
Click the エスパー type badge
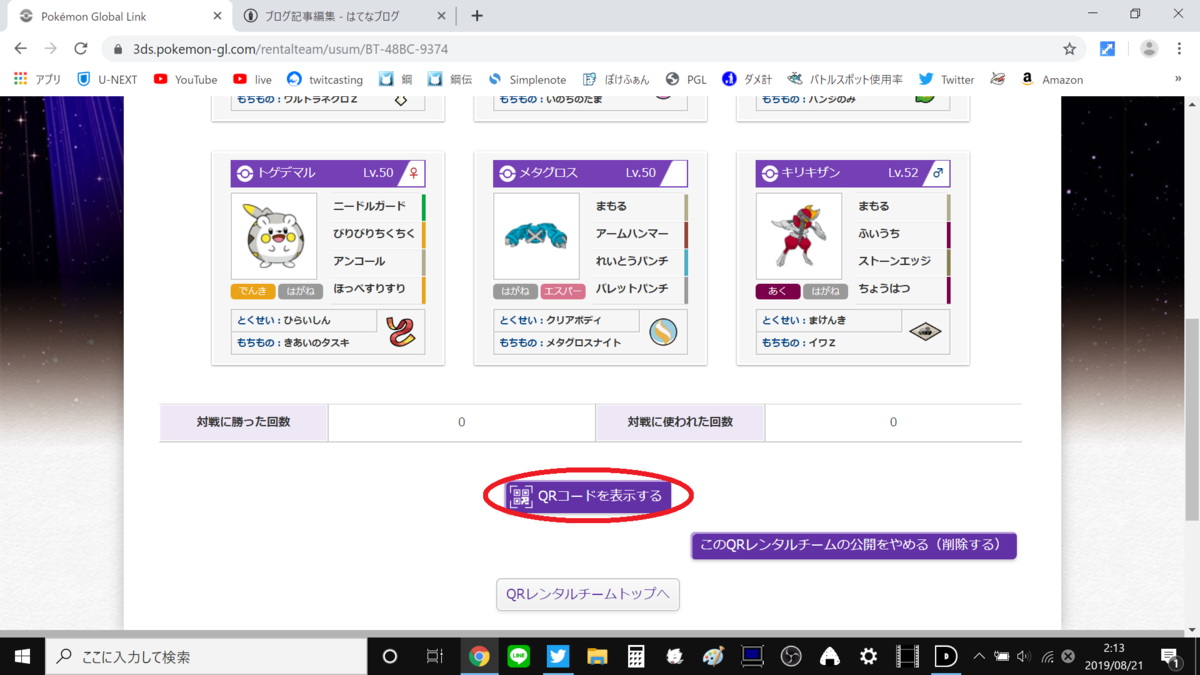[x=563, y=291]
